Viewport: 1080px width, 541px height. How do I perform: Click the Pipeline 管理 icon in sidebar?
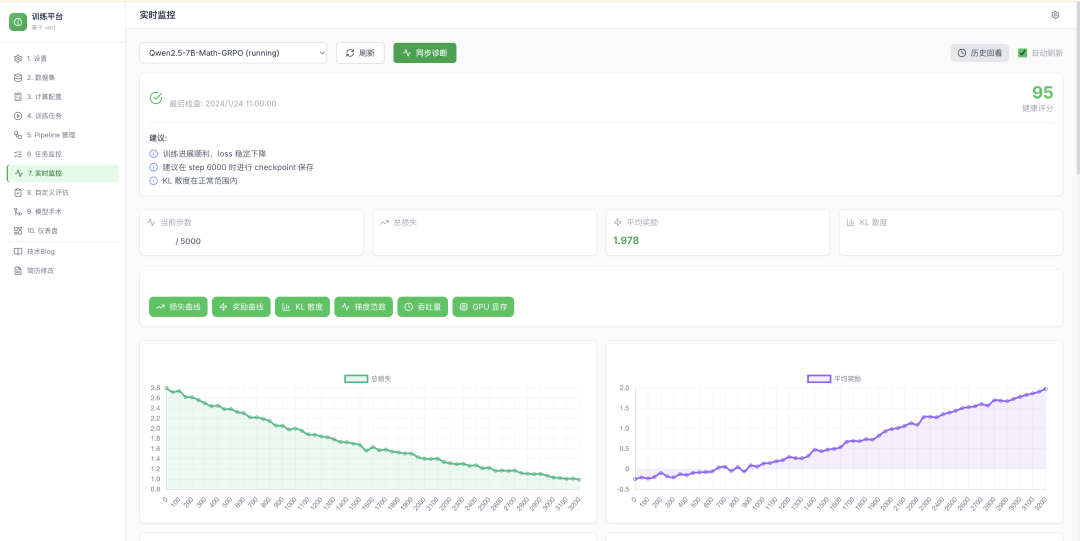(x=18, y=135)
